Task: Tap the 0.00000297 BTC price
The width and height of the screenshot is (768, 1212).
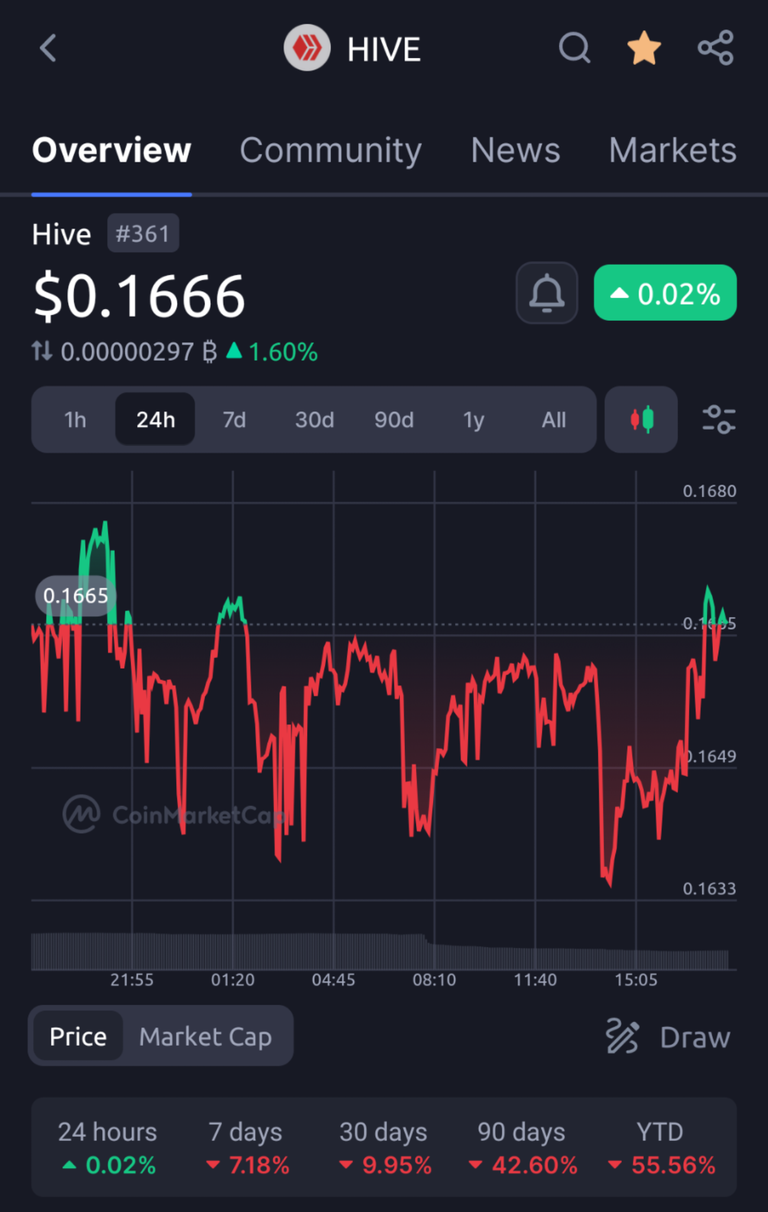Action: [x=139, y=352]
